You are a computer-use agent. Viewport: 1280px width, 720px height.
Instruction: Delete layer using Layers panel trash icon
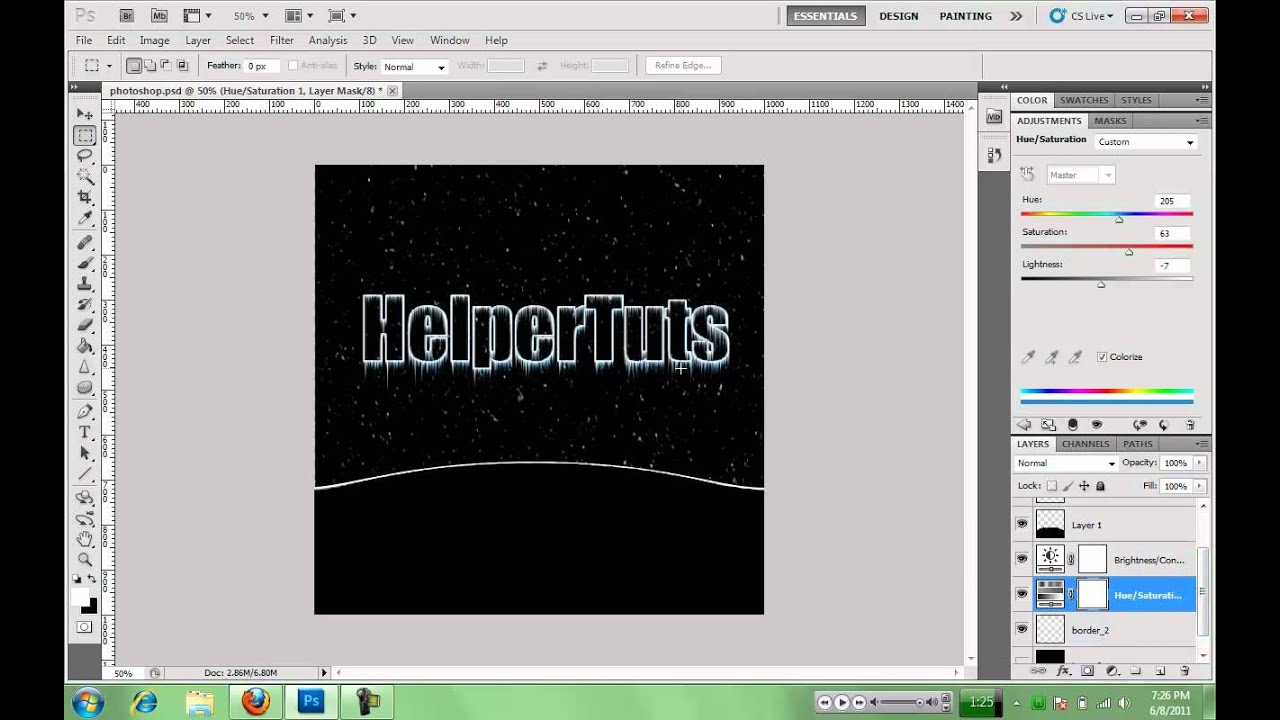click(x=1185, y=671)
